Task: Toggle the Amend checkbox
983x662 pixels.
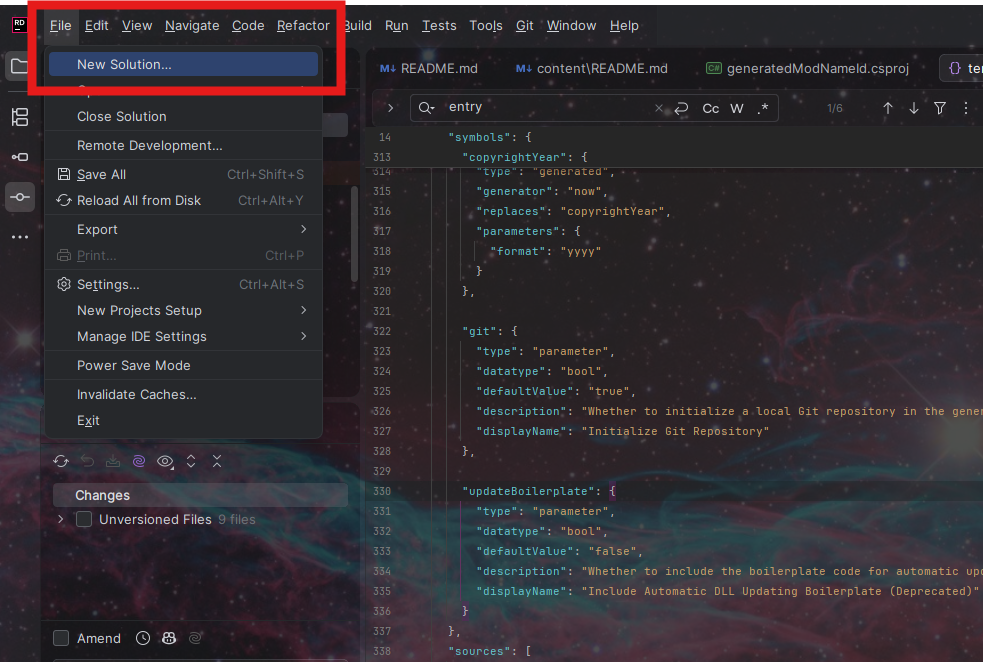Action: [61, 638]
